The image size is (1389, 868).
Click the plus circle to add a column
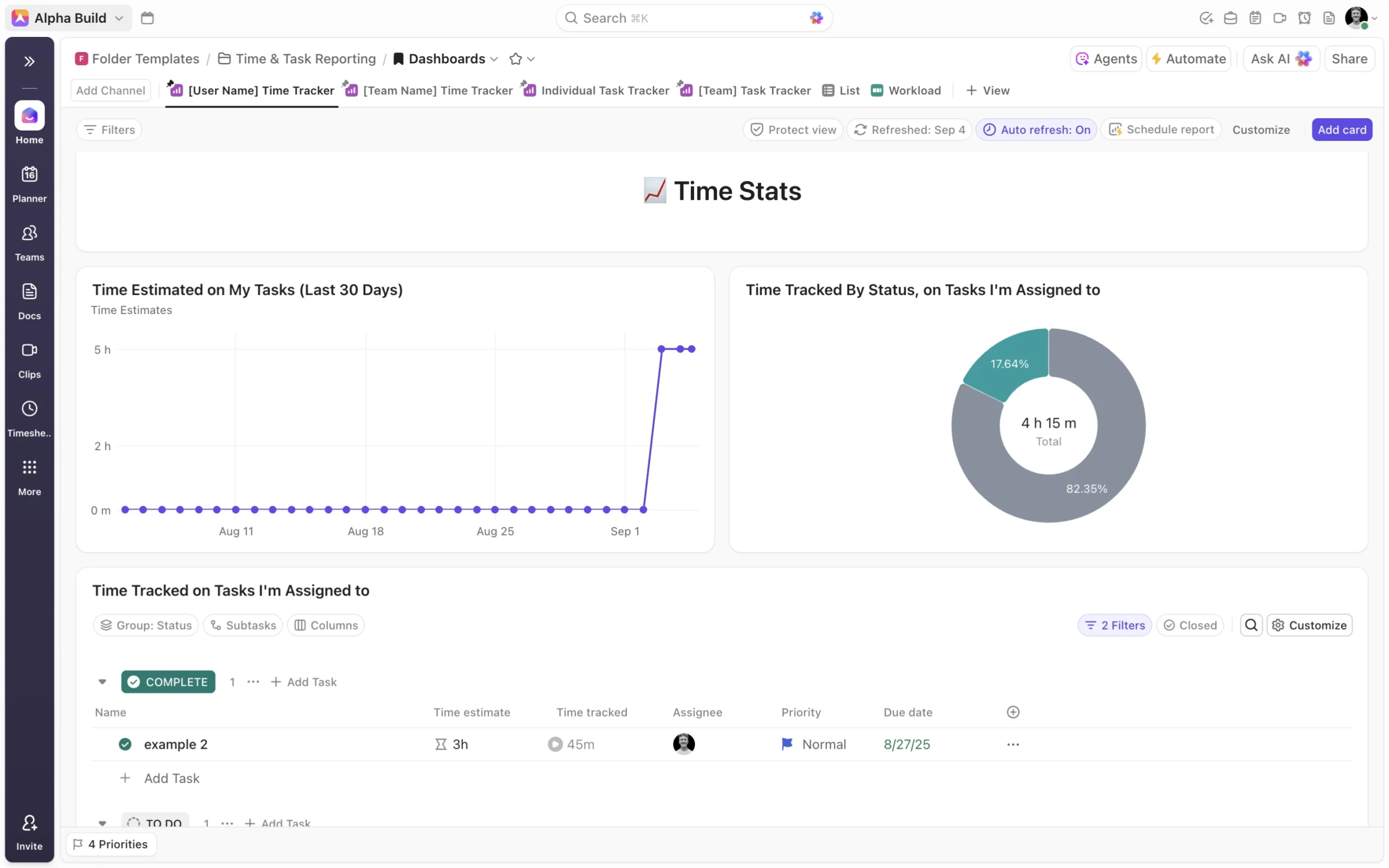click(x=1013, y=712)
